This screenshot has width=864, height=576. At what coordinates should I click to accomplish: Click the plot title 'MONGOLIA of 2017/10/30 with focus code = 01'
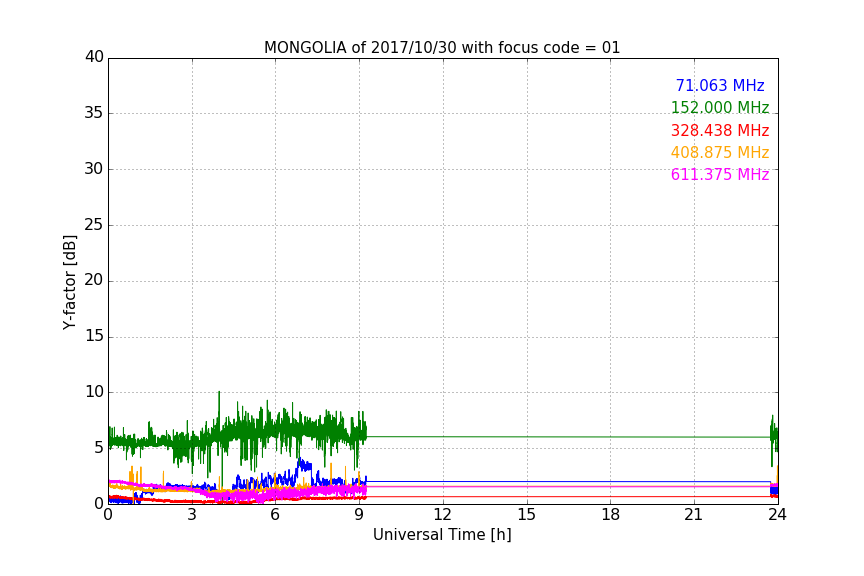tap(442, 47)
